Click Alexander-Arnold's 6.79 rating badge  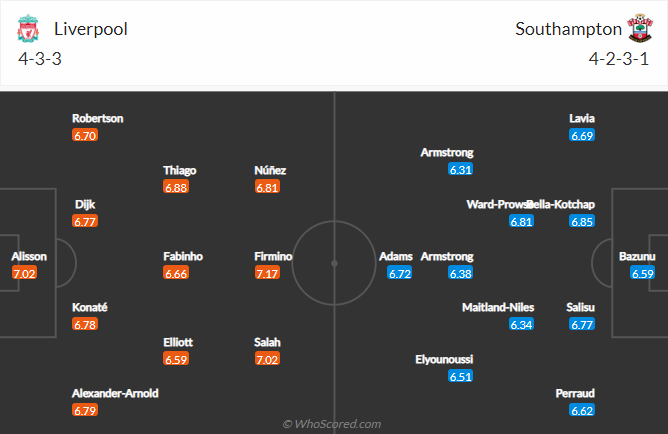point(85,410)
